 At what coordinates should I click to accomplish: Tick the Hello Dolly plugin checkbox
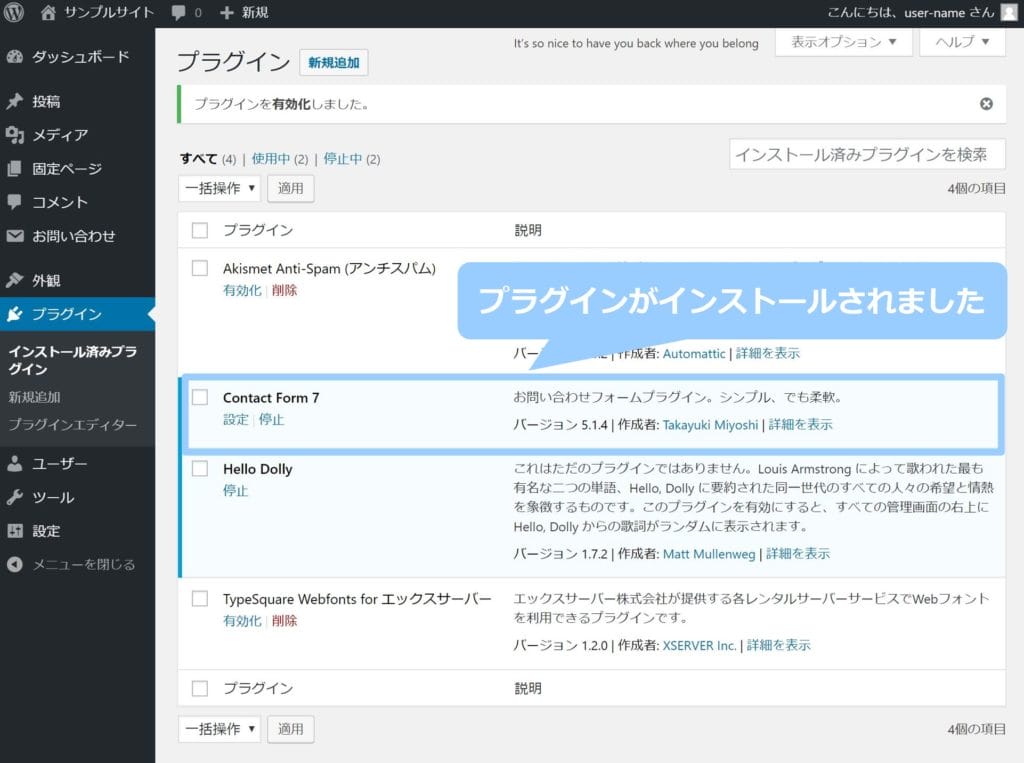coord(200,468)
